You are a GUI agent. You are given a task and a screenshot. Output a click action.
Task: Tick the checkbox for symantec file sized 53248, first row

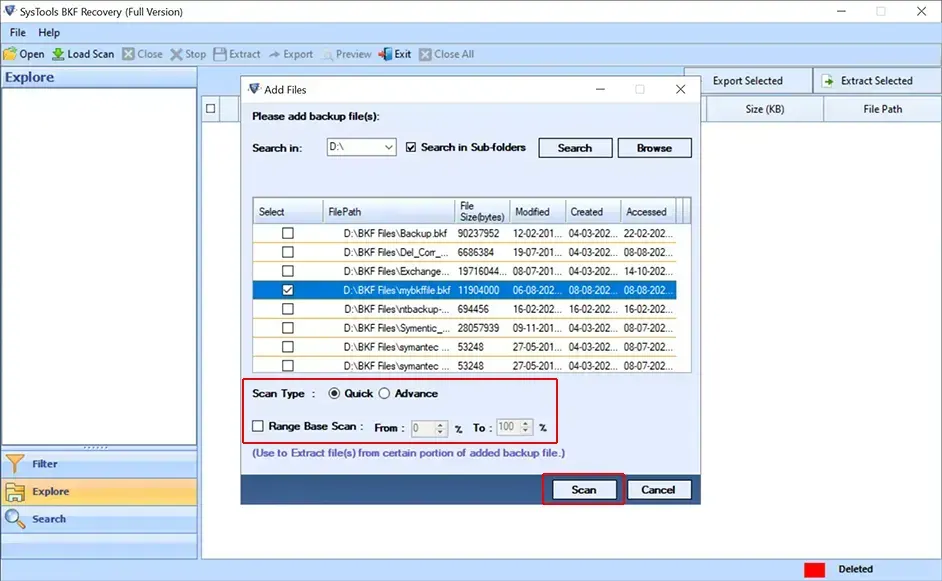pos(288,347)
